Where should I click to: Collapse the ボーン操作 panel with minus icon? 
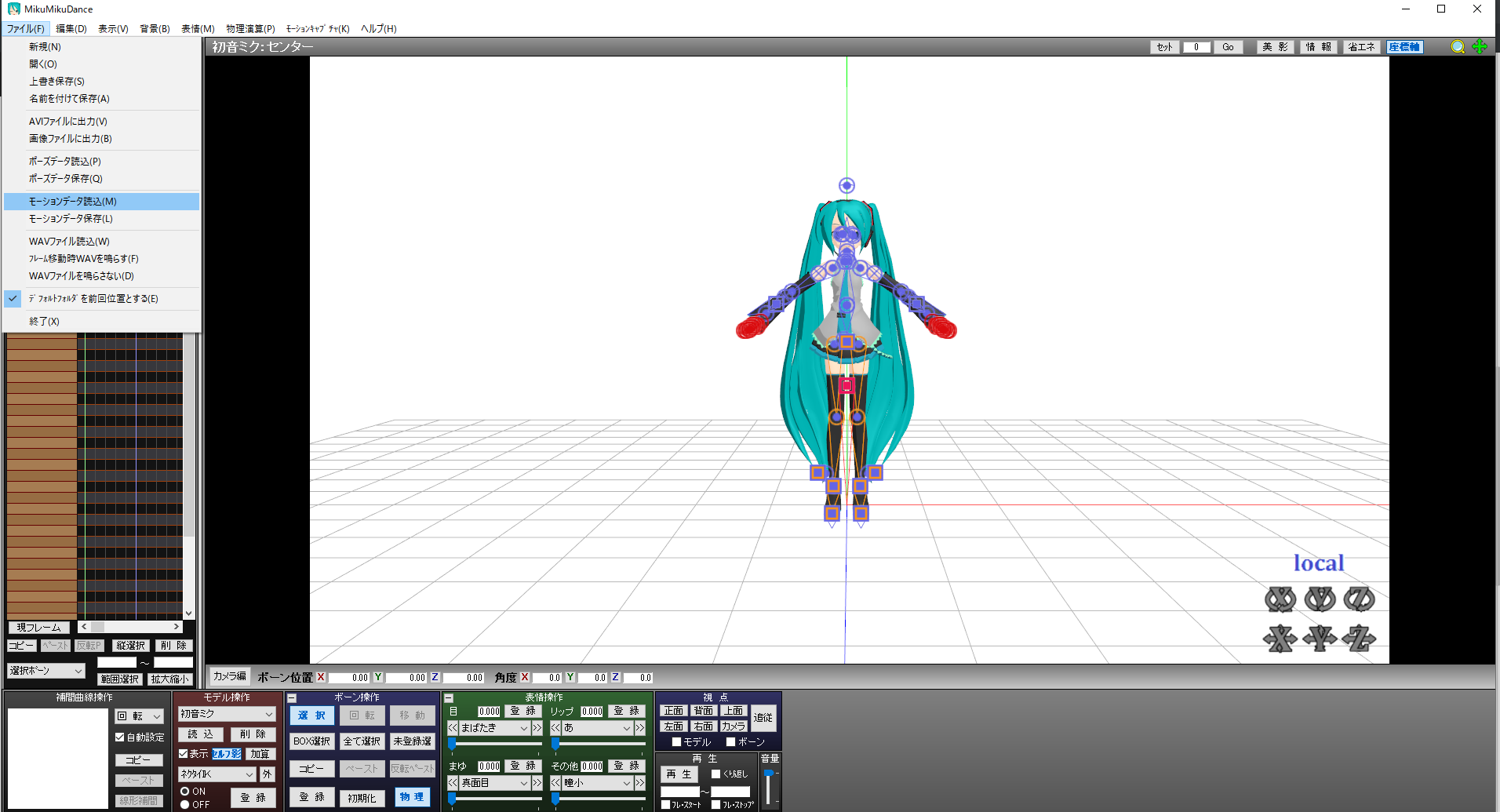coord(292,697)
